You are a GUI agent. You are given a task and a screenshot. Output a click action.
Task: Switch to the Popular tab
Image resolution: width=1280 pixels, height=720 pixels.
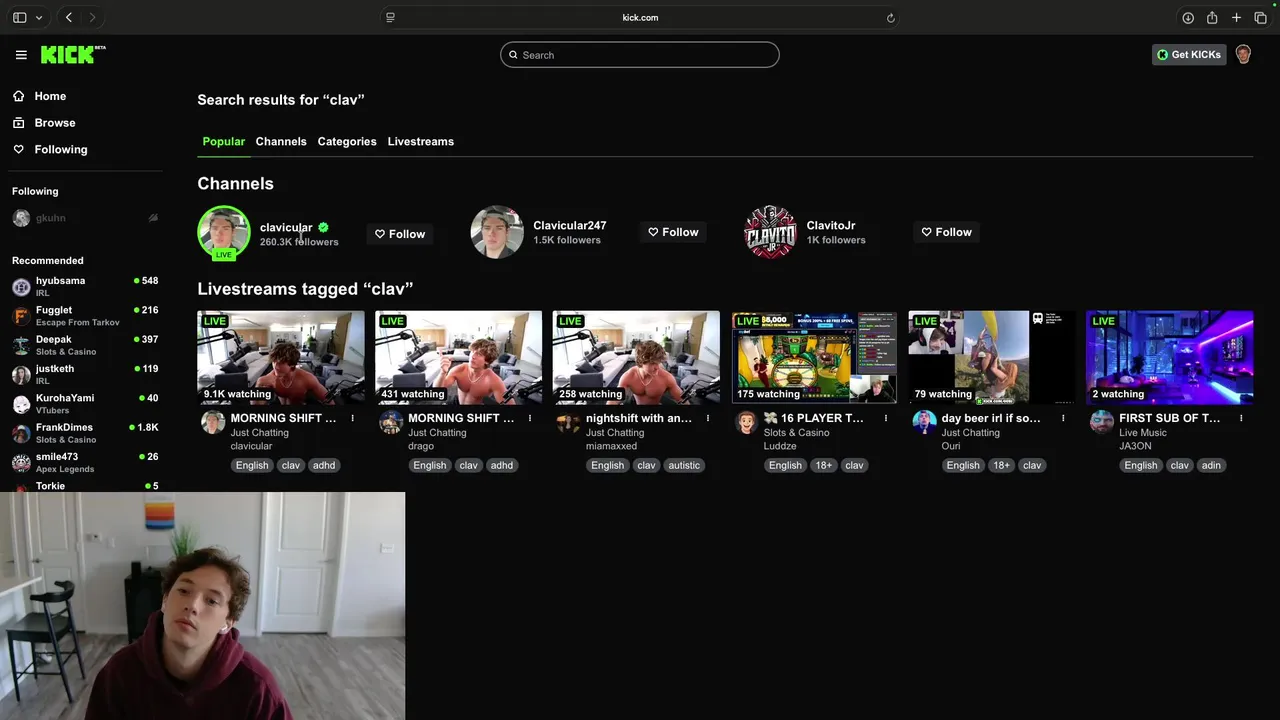pyautogui.click(x=223, y=142)
